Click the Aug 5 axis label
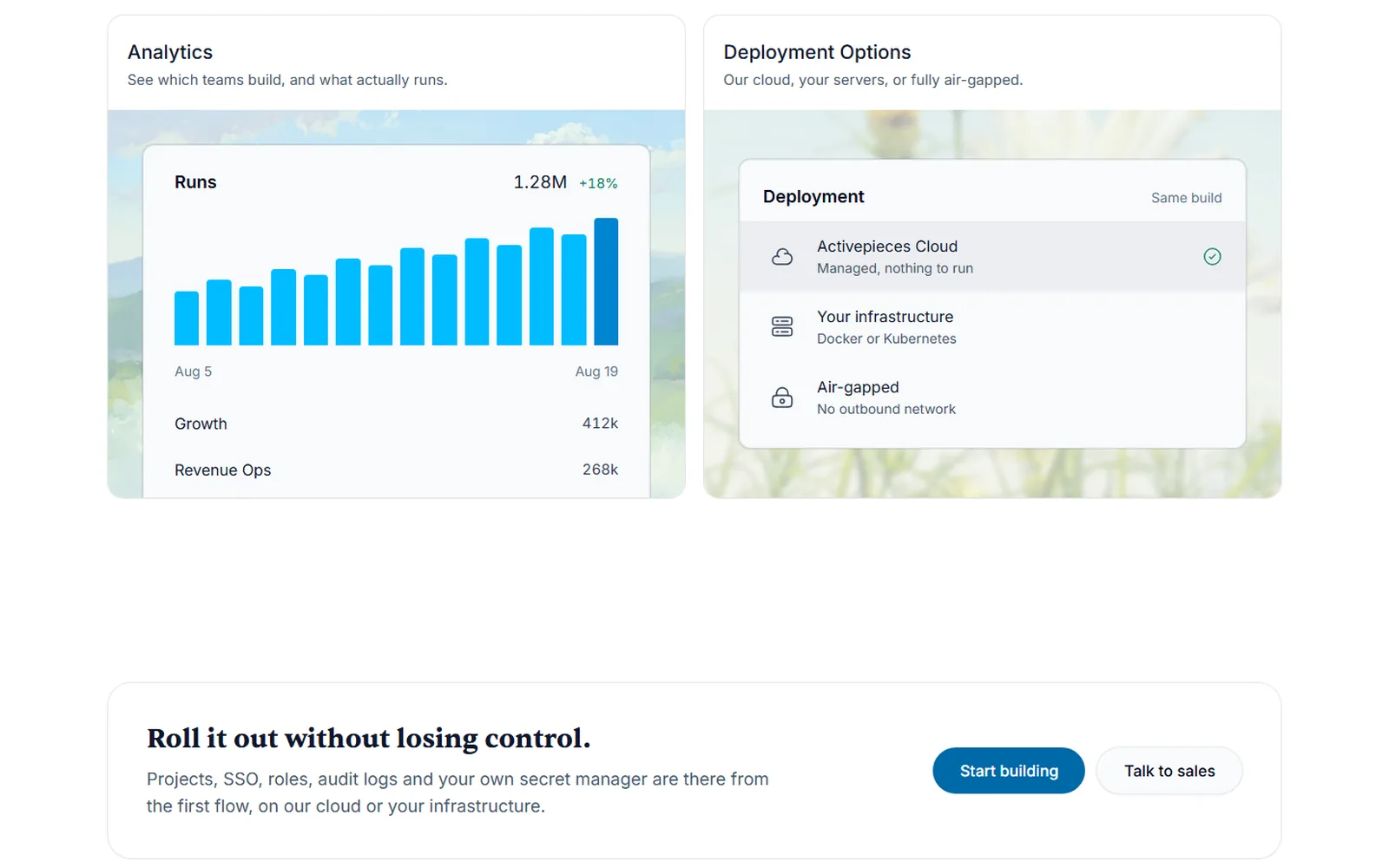The image size is (1389, 868). tap(193, 372)
